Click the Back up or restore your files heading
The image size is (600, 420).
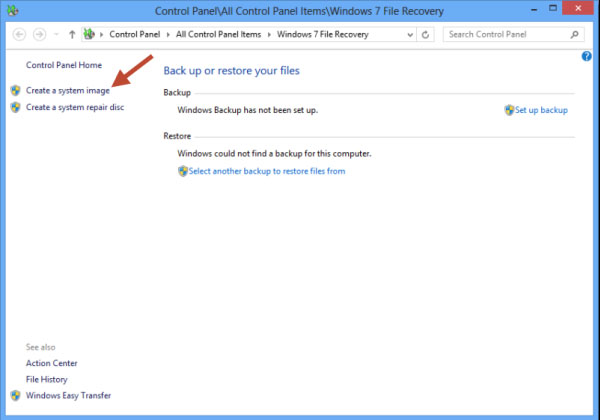pyautogui.click(x=232, y=71)
